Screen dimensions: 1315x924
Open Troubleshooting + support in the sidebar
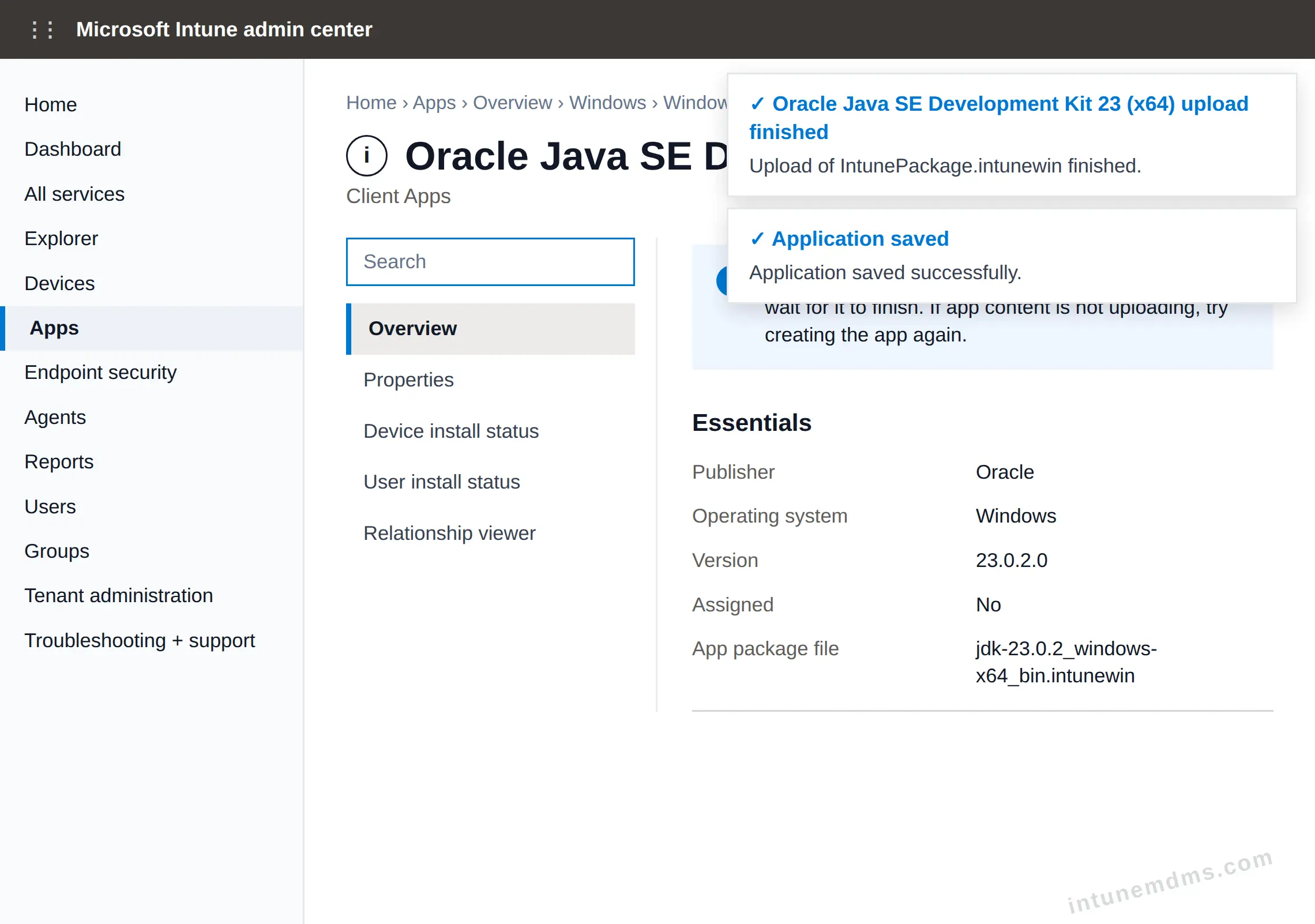[x=140, y=641]
